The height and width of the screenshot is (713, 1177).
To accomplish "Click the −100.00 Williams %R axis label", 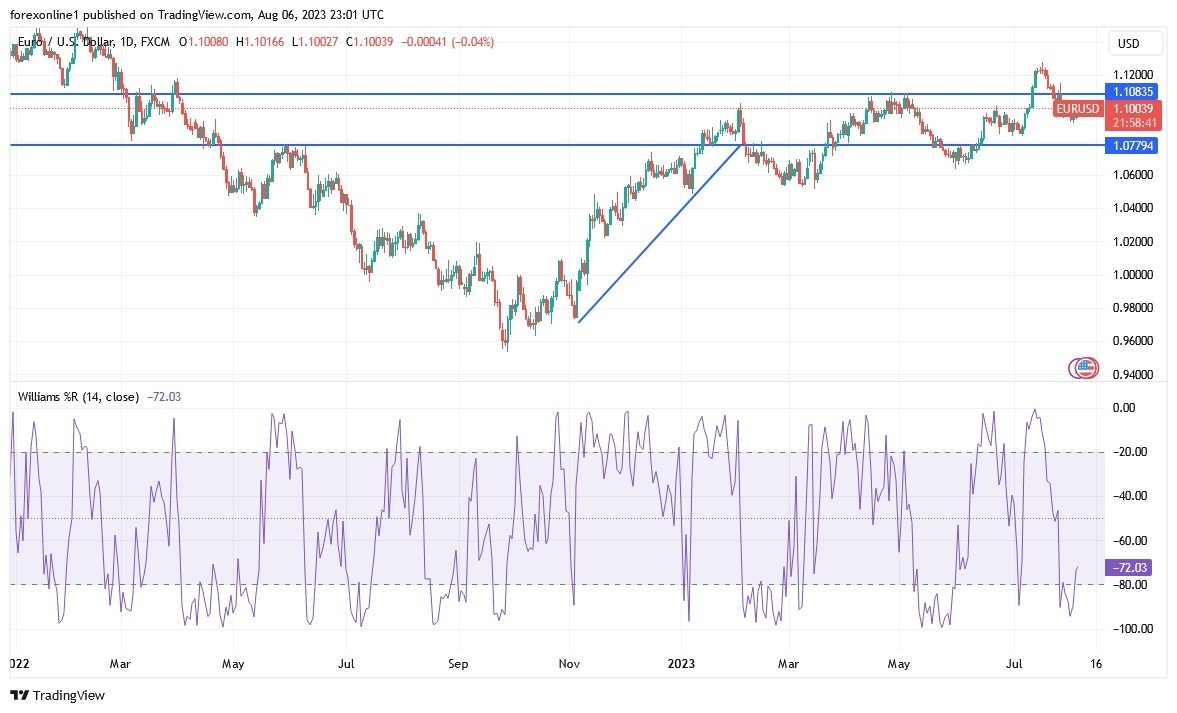I will click(x=1131, y=628).
